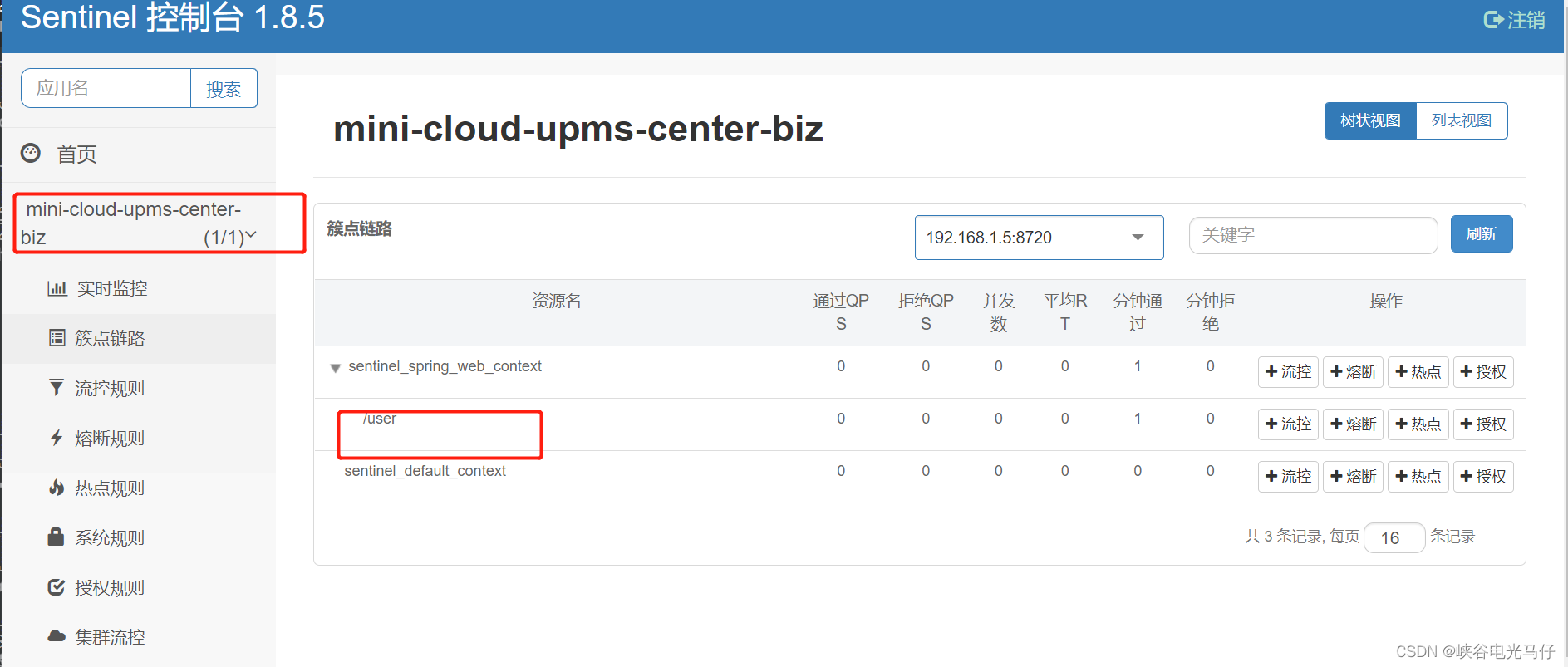Viewport: 1568px width, 667px height.
Task: Click the 通过QPS column header
Action: [841, 312]
